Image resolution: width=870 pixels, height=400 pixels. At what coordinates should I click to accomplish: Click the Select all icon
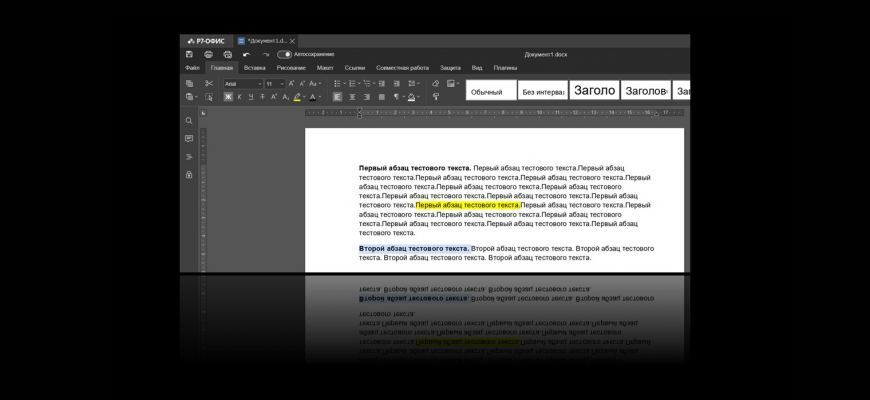[x=209, y=97]
